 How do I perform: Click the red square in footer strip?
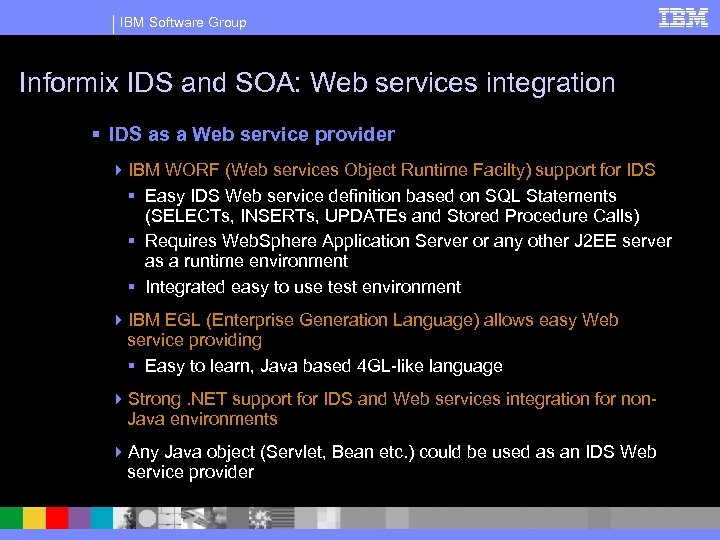click(x=57, y=518)
